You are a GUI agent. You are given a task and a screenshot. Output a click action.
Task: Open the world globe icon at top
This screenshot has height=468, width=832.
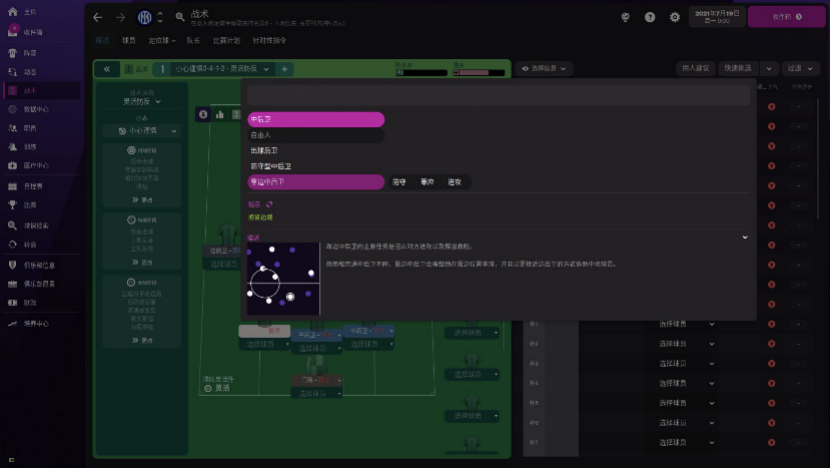coord(626,17)
